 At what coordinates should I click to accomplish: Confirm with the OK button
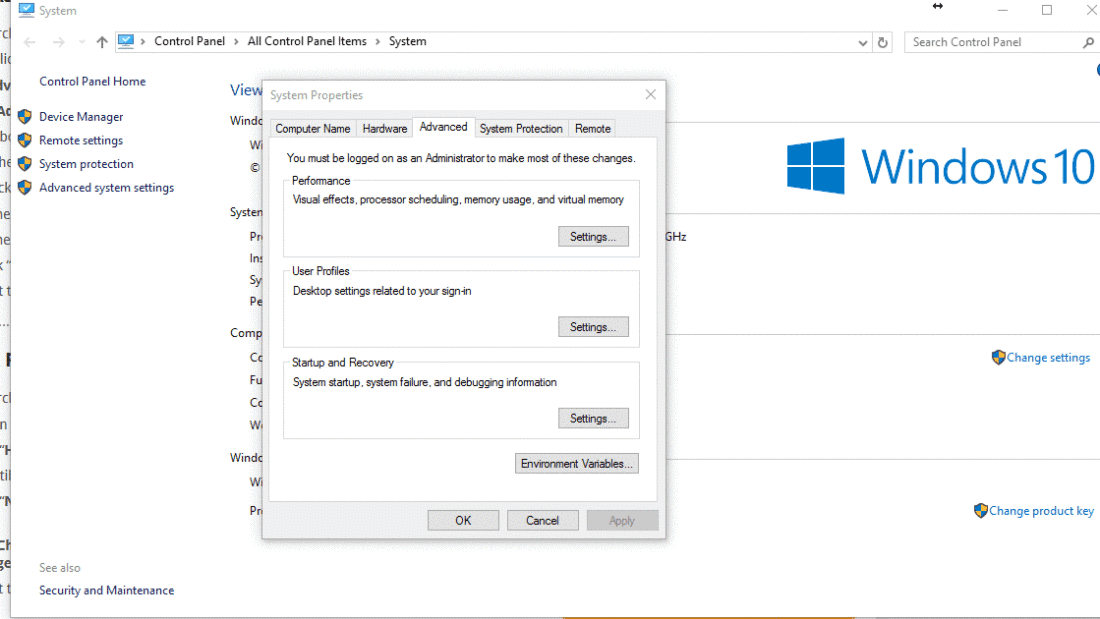pyautogui.click(x=463, y=520)
